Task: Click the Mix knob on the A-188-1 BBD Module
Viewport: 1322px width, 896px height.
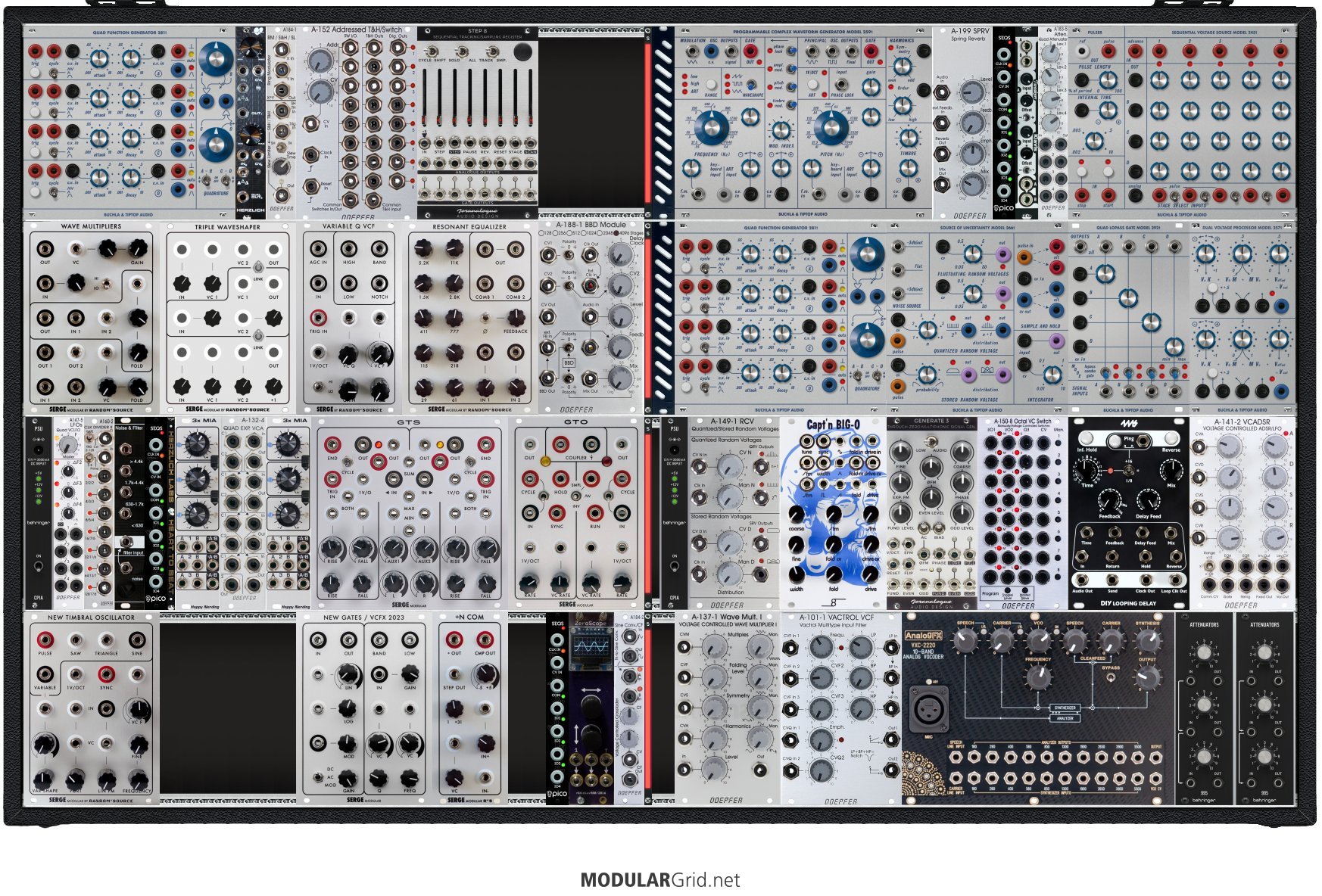Action: [620, 378]
